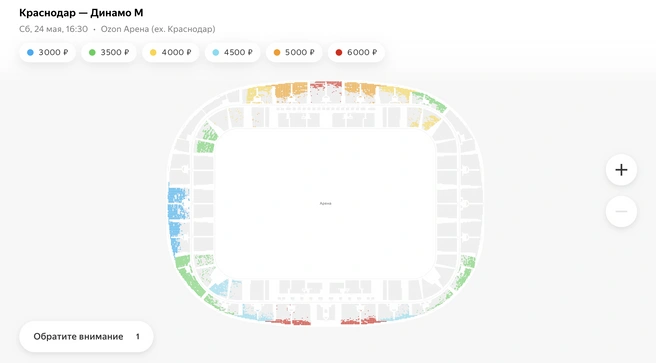This screenshot has width=656, height=363.
Task: Click the notice counter badge 1
Action: click(x=138, y=337)
